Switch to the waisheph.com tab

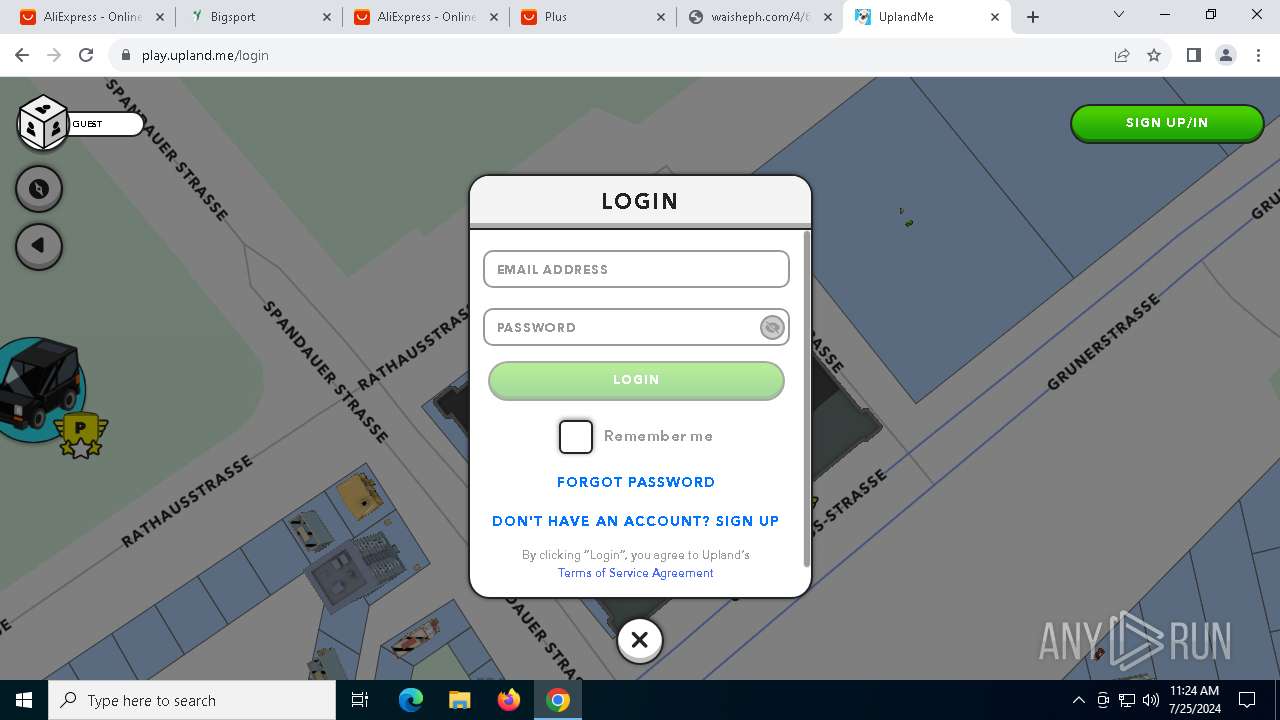(x=760, y=17)
